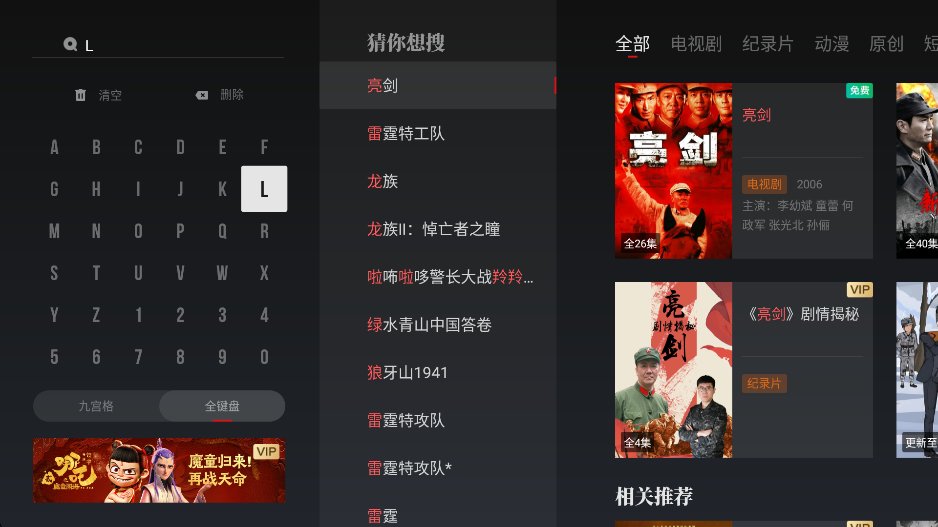938x527 pixels.
Task: Click the search input field
Action: [x=159, y=45]
